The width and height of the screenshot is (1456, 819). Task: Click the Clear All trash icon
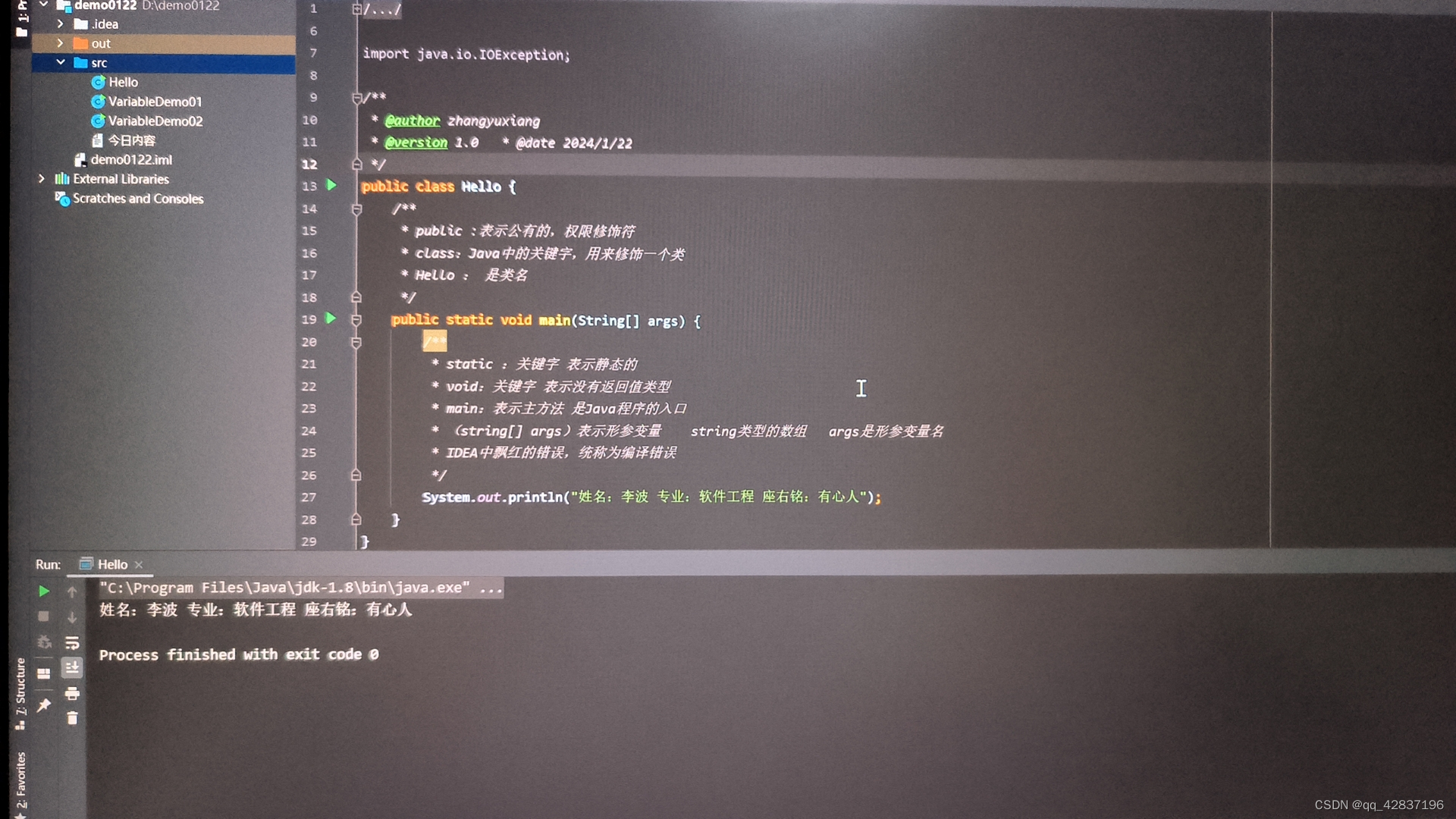tap(72, 718)
